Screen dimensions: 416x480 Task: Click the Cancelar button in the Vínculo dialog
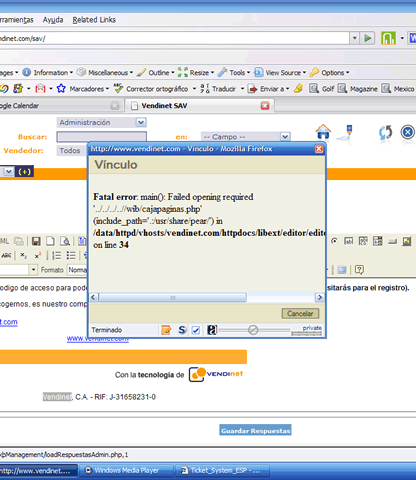click(300, 313)
